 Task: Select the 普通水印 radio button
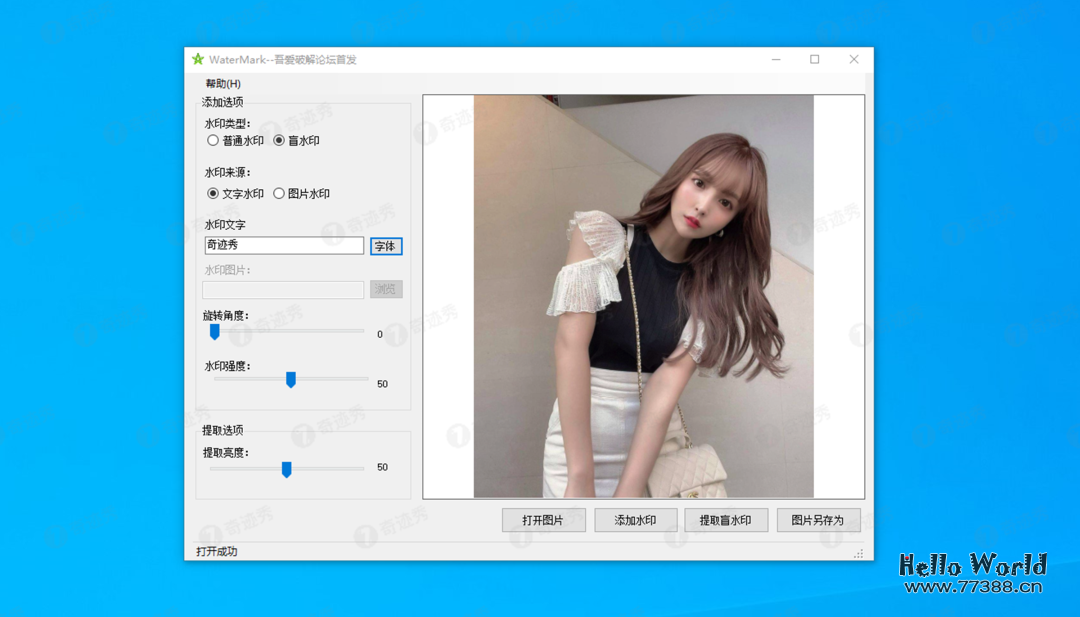213,141
